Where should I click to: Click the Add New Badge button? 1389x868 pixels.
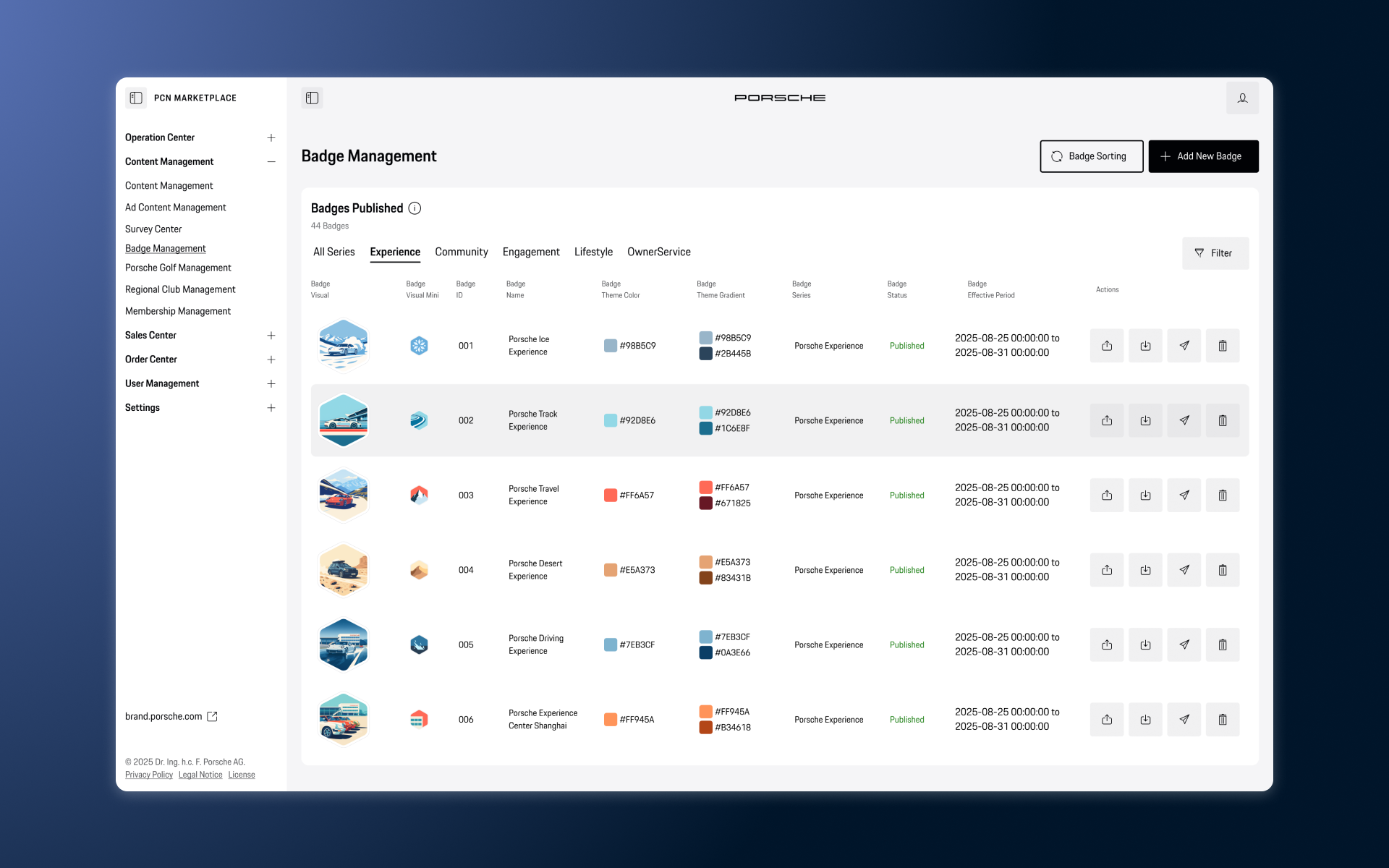(1202, 156)
